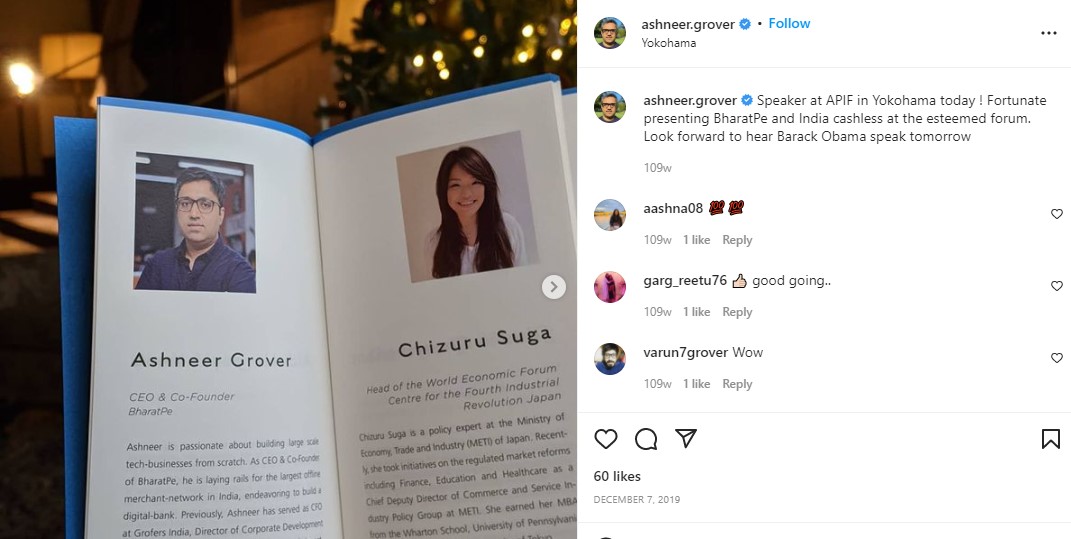The image size is (1071, 539).
Task: Save post with bookmark icon
Action: pos(1051,439)
